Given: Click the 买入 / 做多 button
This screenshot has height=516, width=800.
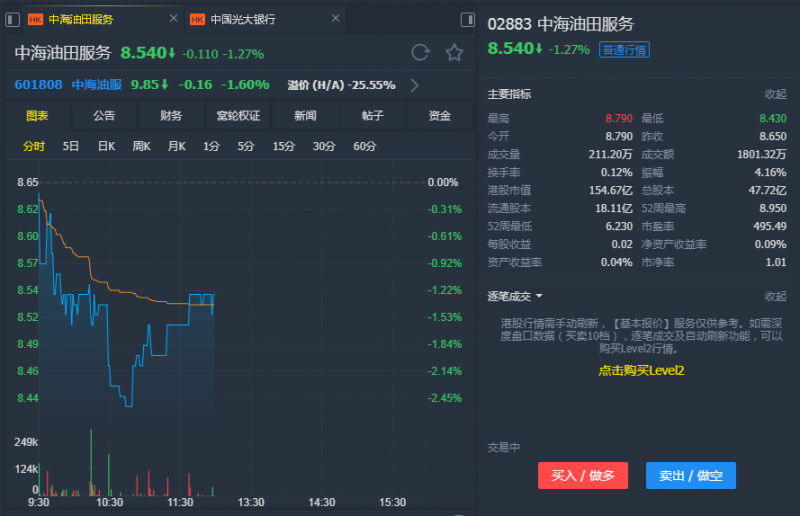Looking at the screenshot, I should [583, 475].
